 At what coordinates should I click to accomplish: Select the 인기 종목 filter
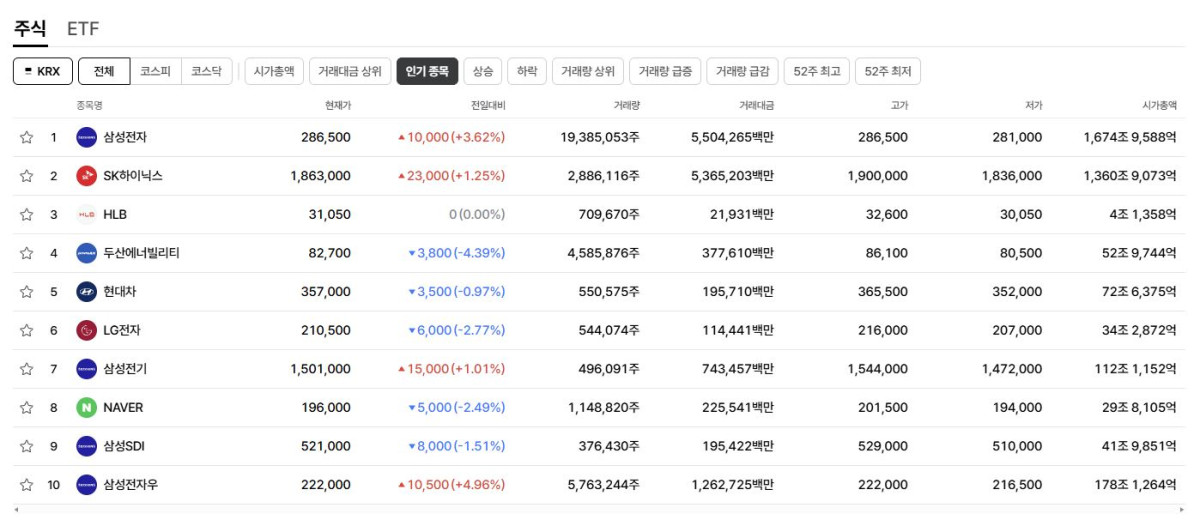pos(427,71)
